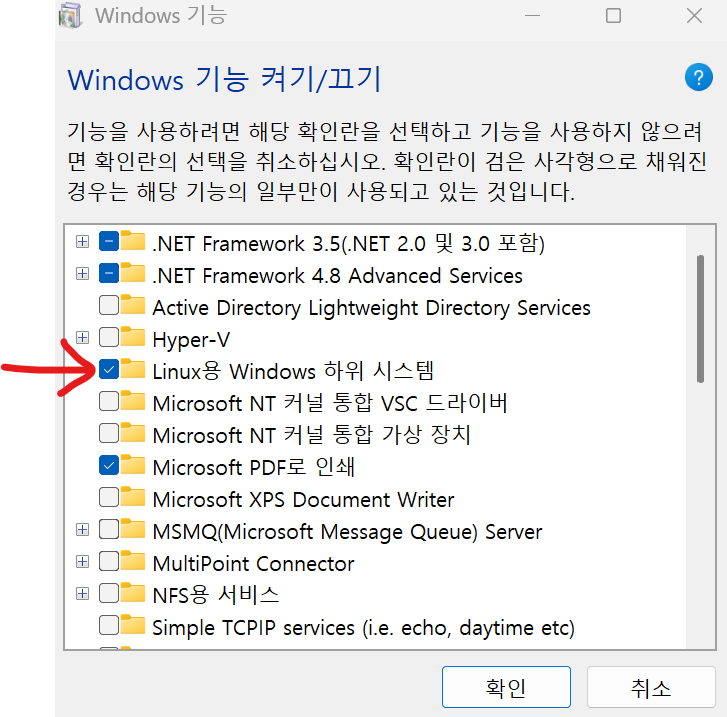The image size is (727, 717).
Task: Click the 확인 button
Action: coord(506,687)
